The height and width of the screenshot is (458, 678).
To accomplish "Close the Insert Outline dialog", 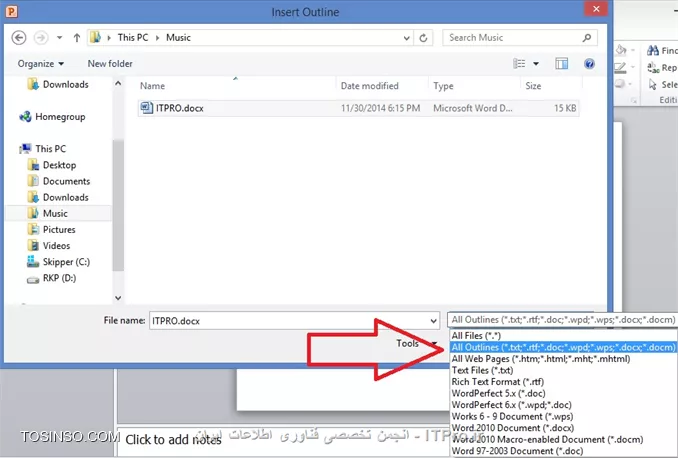I will 596,9.
